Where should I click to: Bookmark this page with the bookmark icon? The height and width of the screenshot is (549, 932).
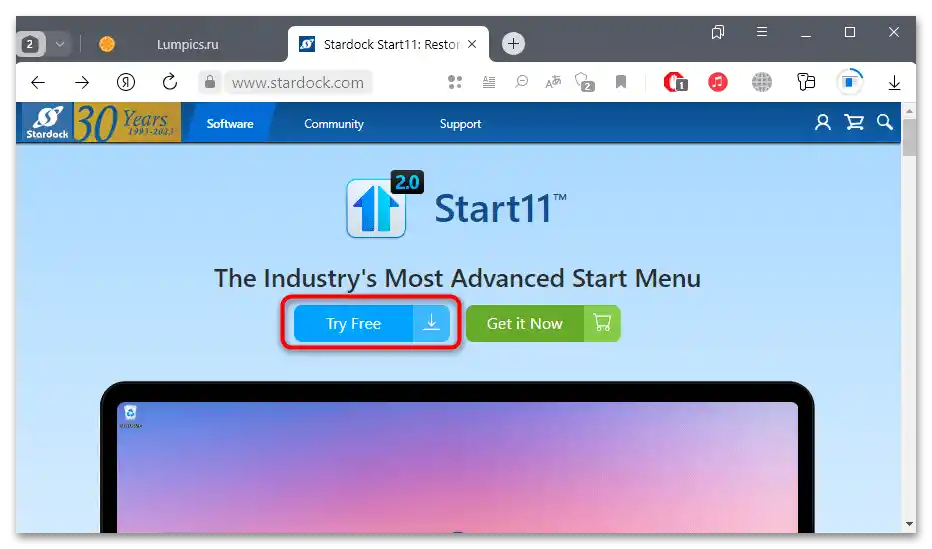(x=621, y=82)
